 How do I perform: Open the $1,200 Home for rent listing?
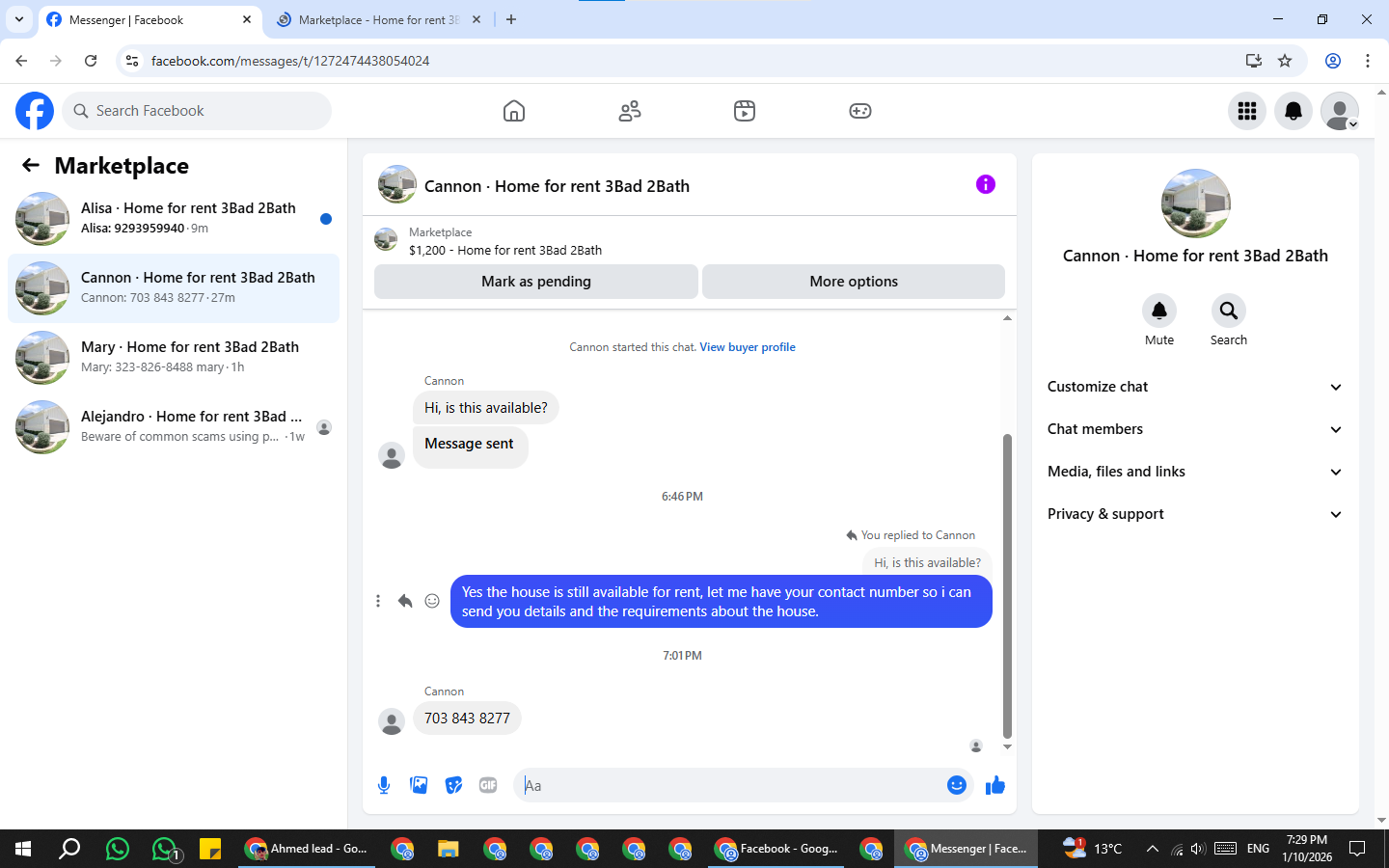[505, 250]
